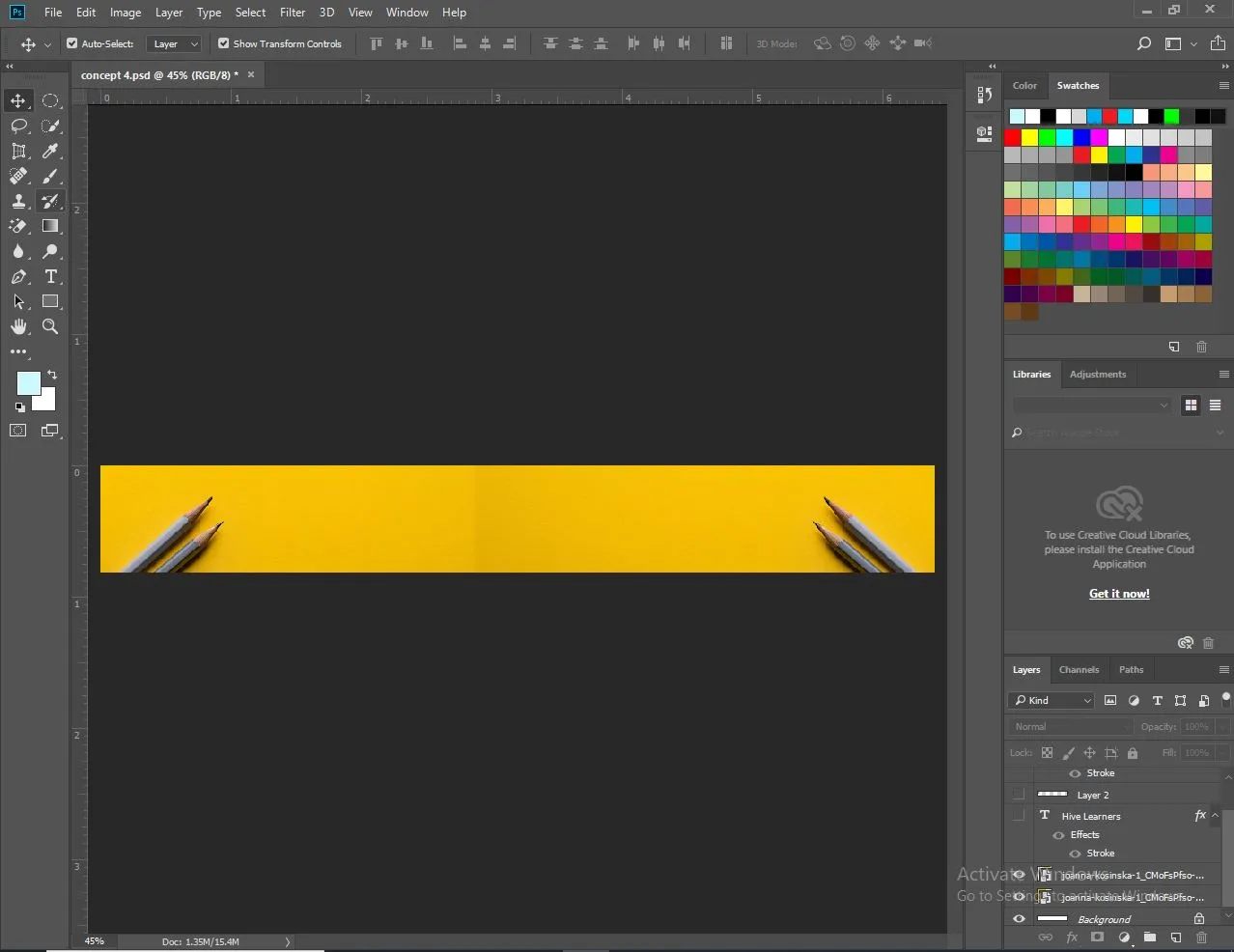Viewport: 1234px width, 952px height.
Task: Open the layer filter Kind dropdown
Action: (1052, 700)
